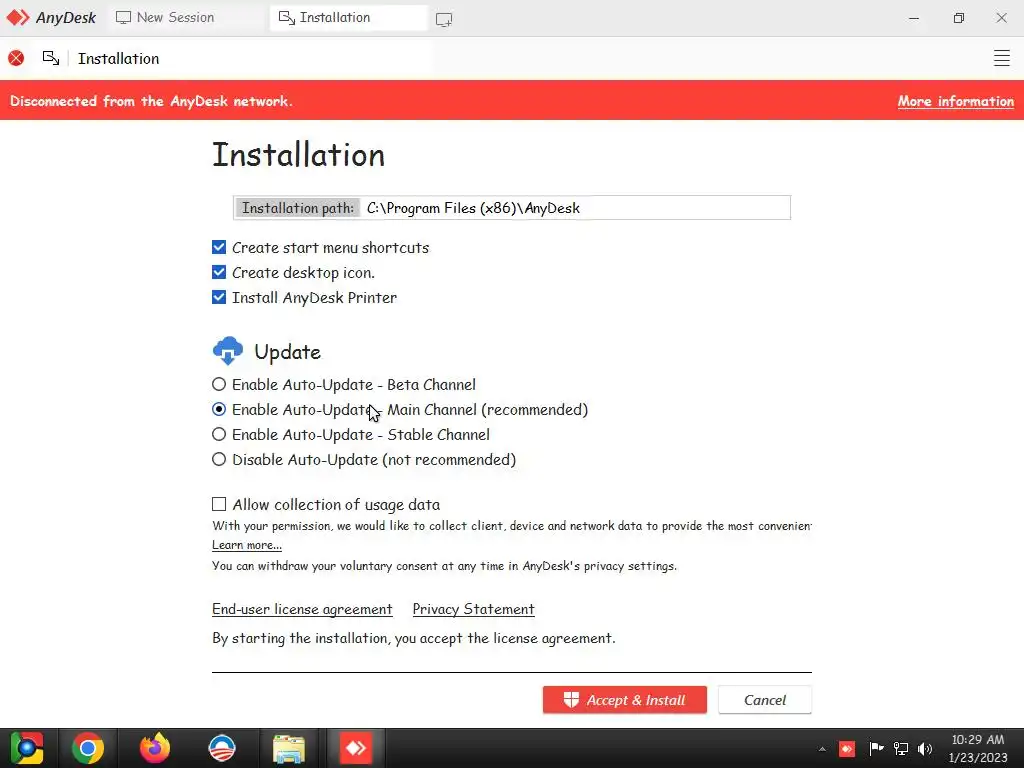The height and width of the screenshot is (768, 1024).
Task: Click the red X close-tab icon
Action: pos(16,58)
